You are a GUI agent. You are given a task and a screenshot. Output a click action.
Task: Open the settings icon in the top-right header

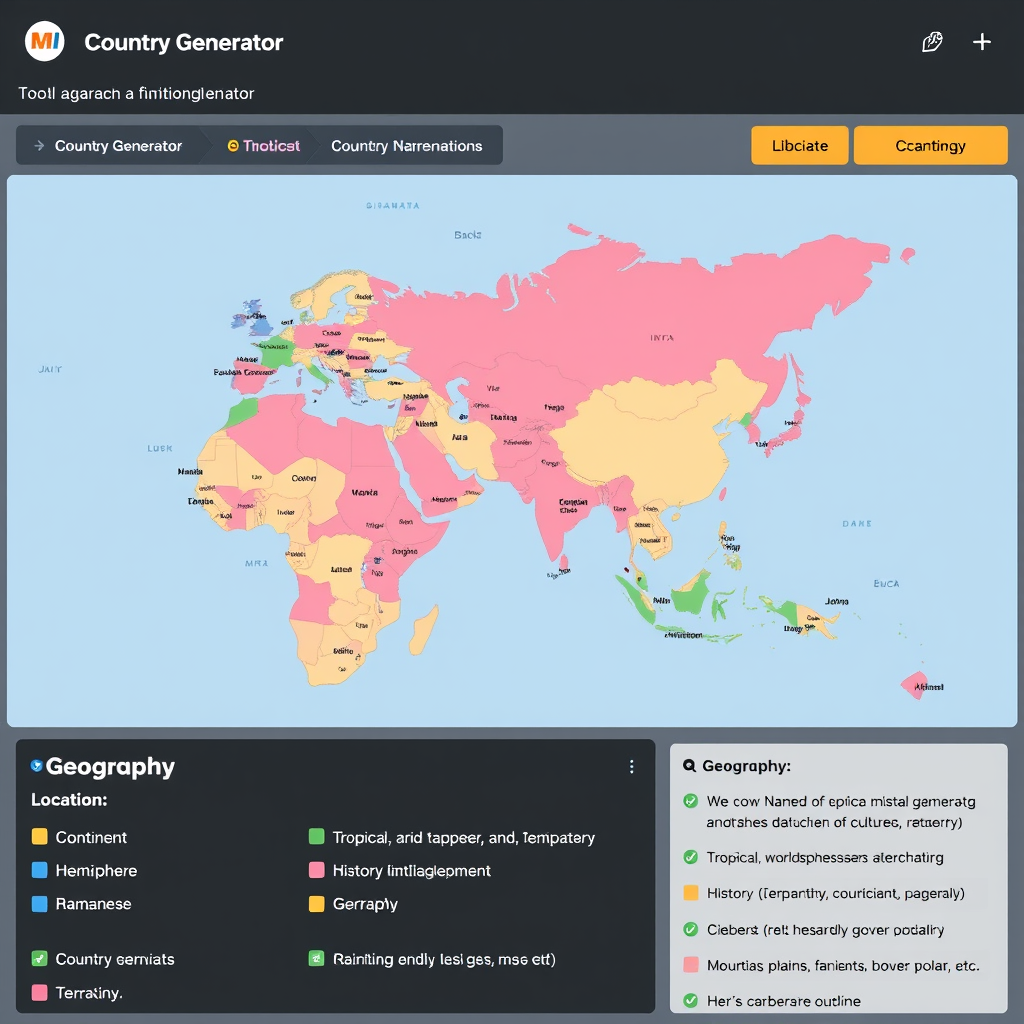[x=933, y=42]
